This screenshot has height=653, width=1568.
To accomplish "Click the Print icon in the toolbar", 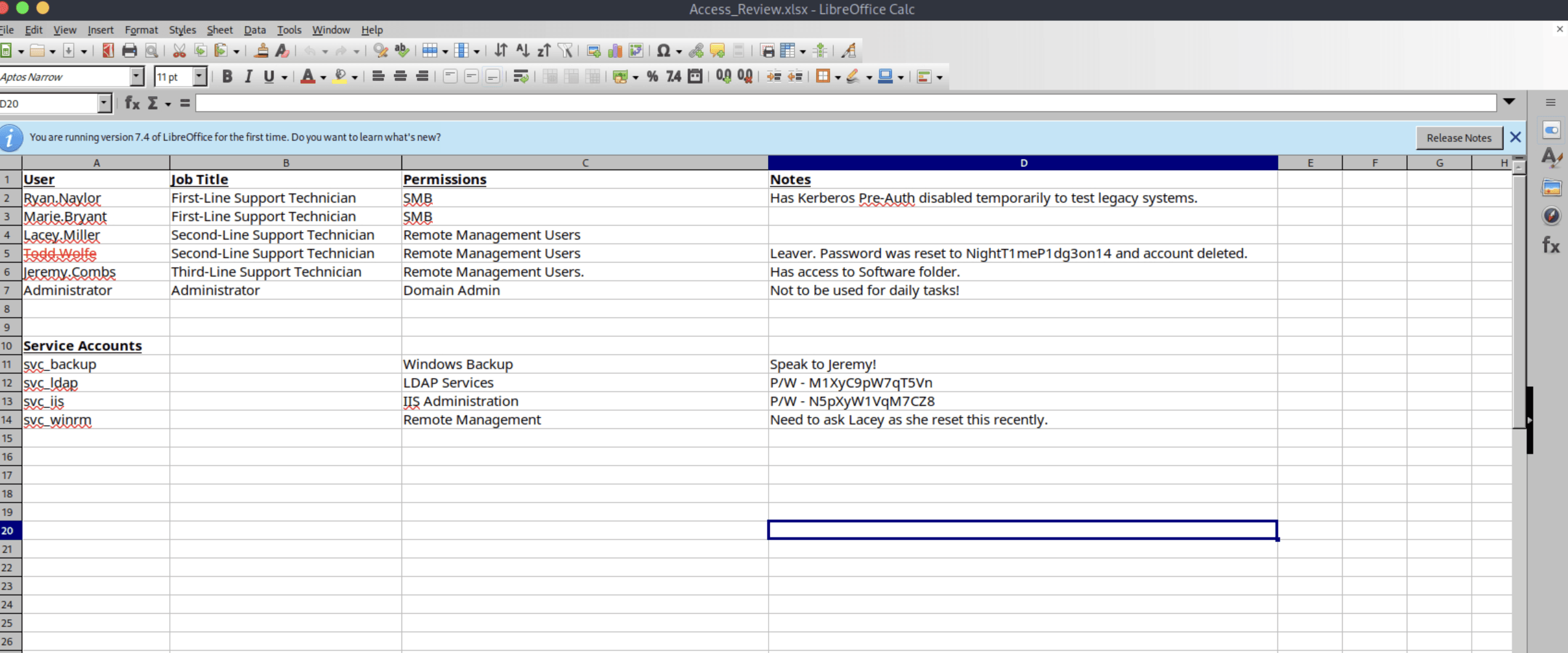I will tap(129, 51).
